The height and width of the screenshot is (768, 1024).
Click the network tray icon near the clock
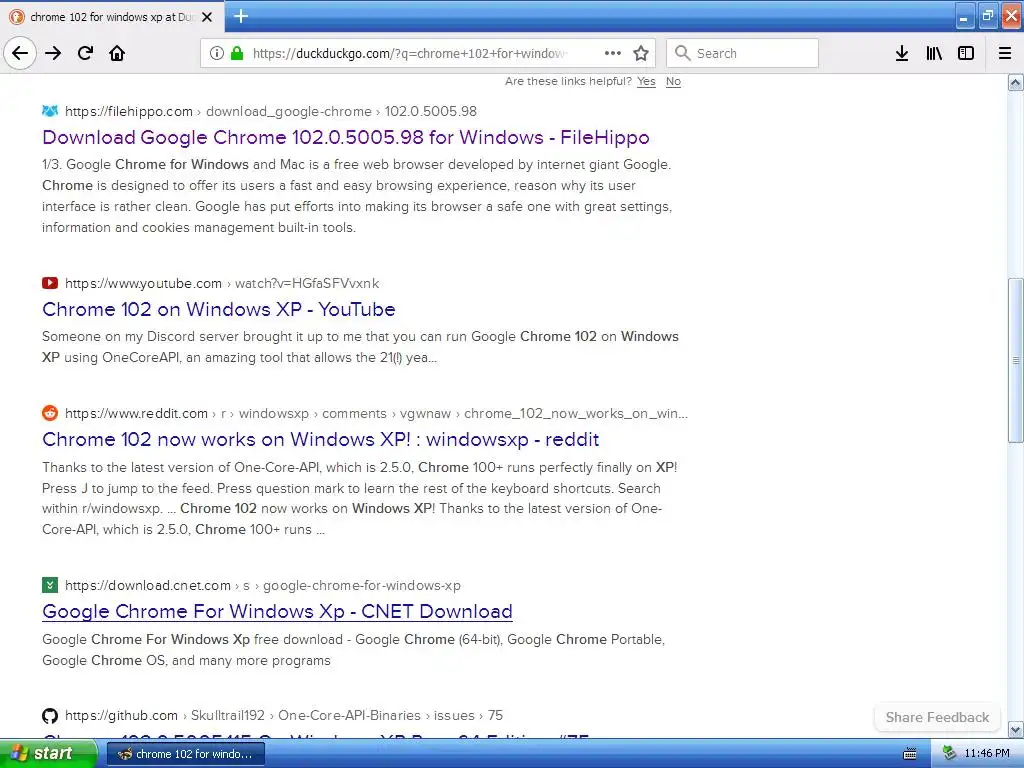(949, 753)
